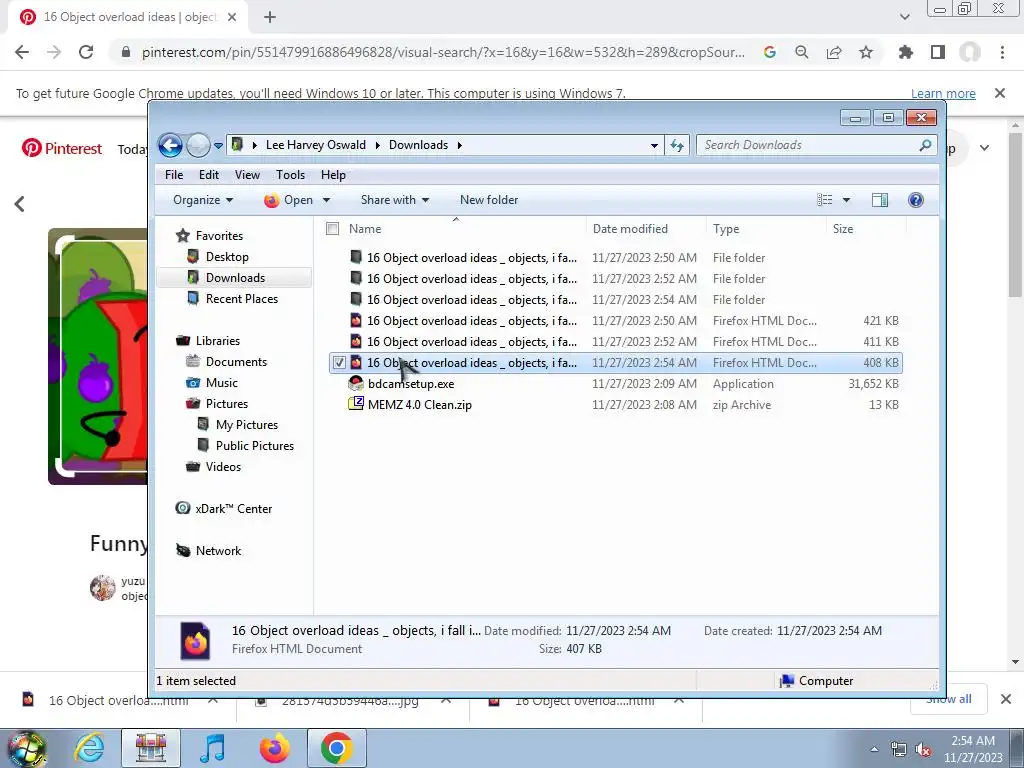Image resolution: width=1024 pixels, height=768 pixels.
Task: Sort by the Type column header
Action: (726, 229)
